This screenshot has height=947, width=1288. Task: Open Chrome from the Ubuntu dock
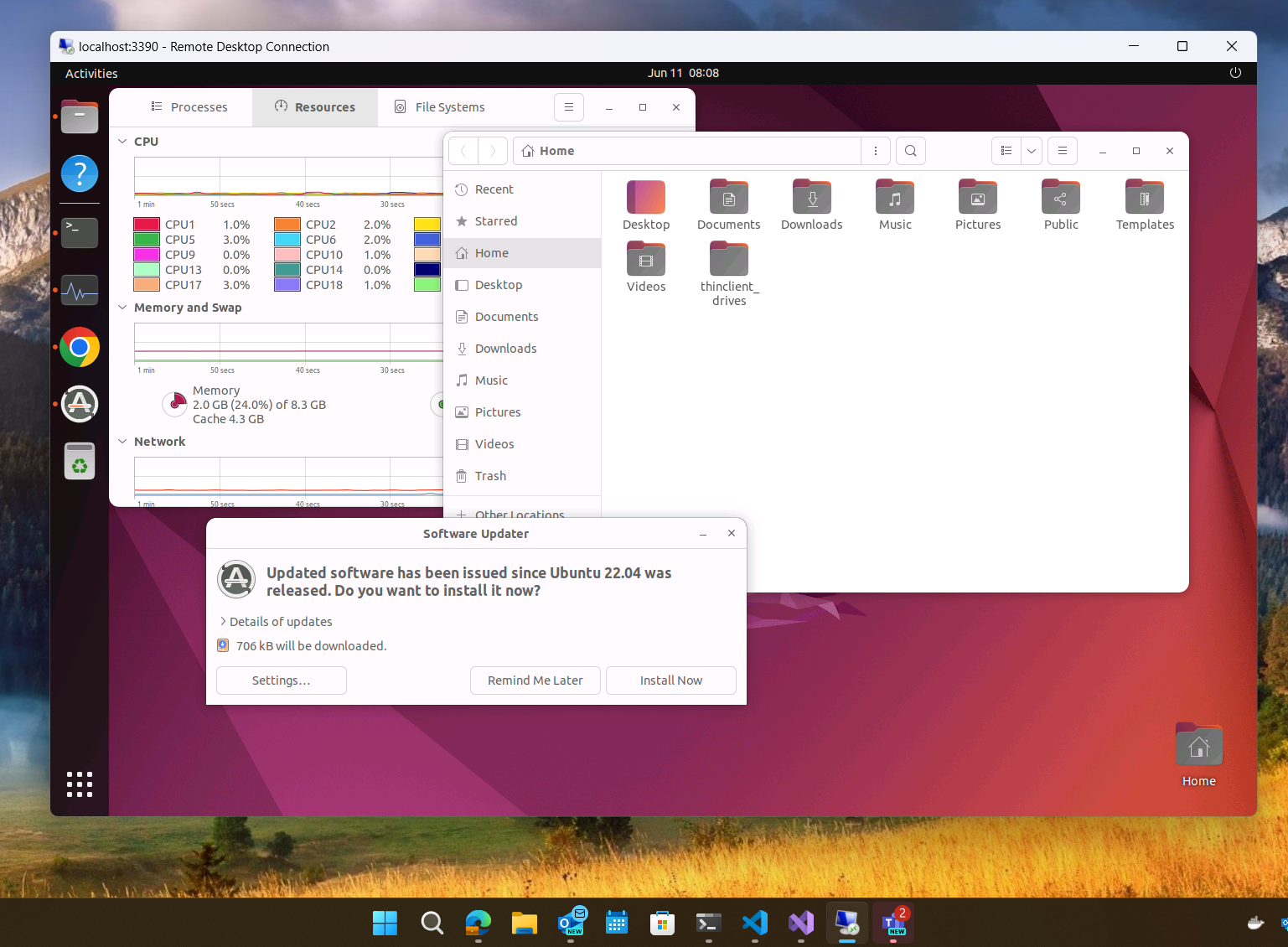coord(80,347)
